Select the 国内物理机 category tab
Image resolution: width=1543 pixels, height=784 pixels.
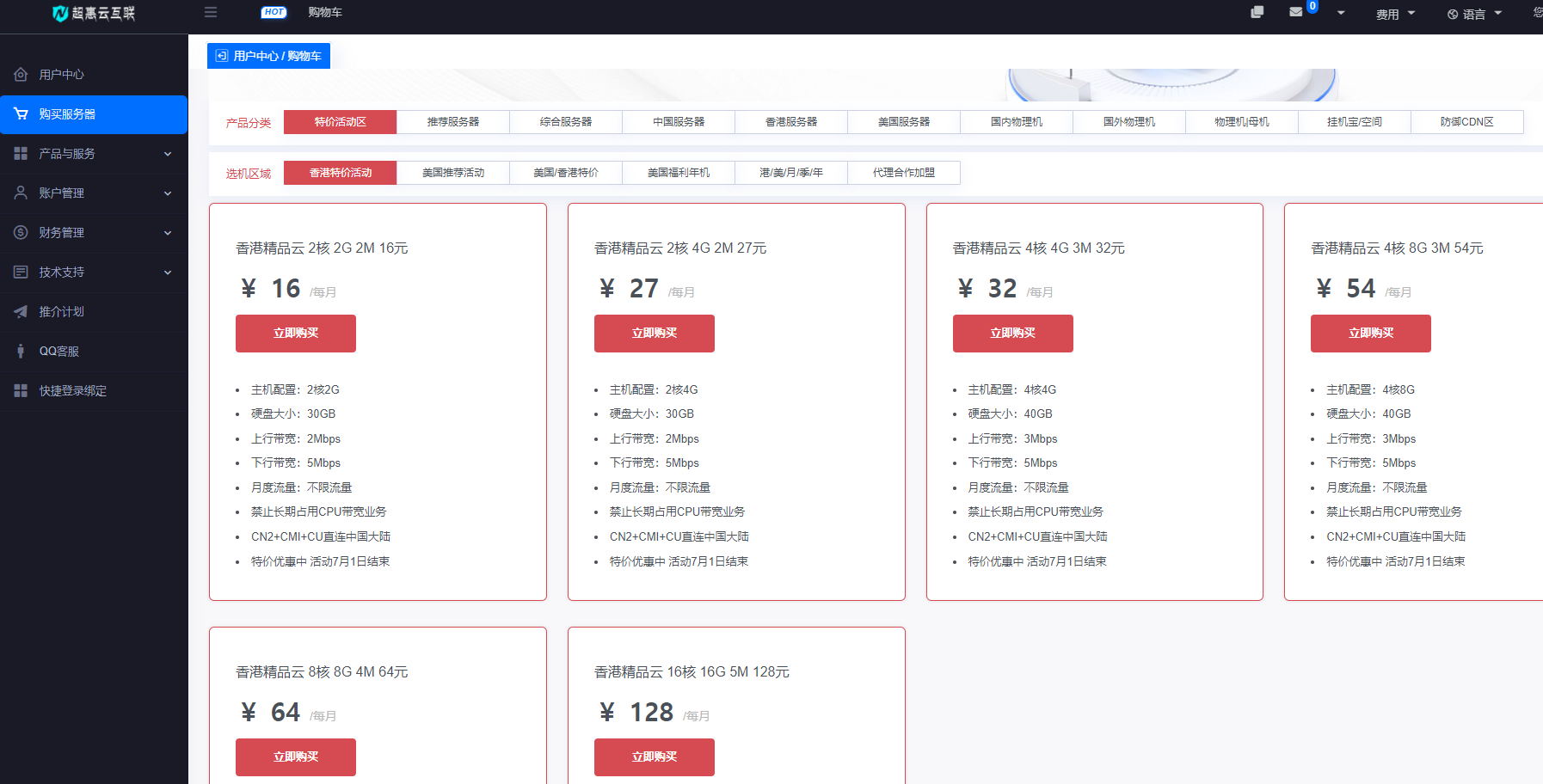click(x=1017, y=122)
